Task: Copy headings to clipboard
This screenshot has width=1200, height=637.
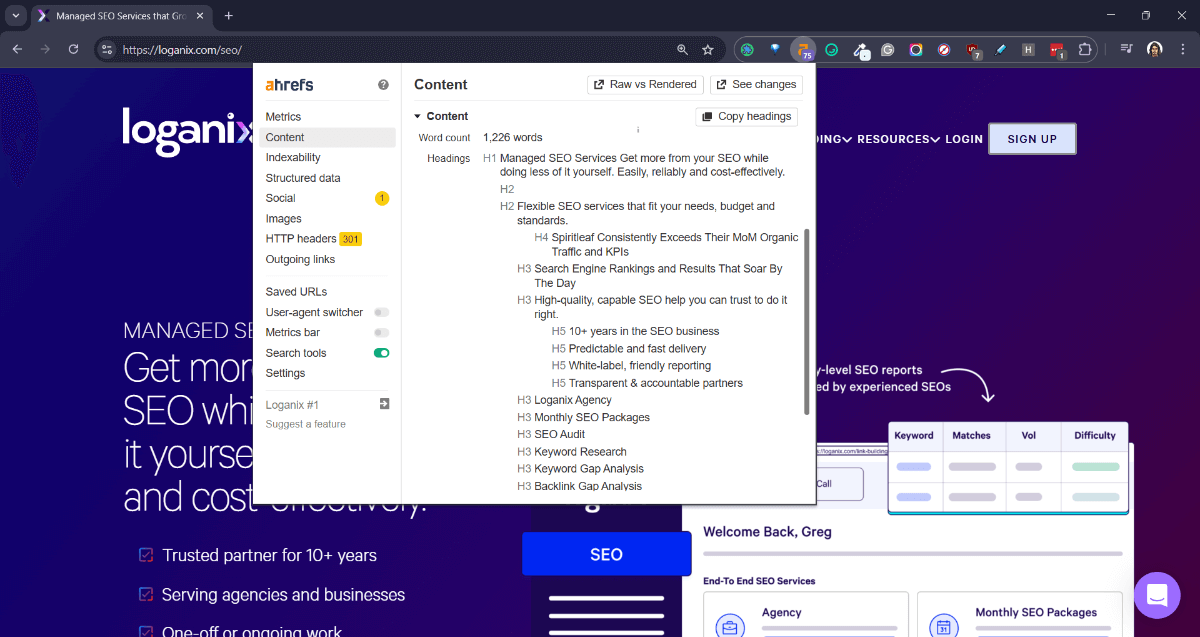Action: (x=746, y=117)
